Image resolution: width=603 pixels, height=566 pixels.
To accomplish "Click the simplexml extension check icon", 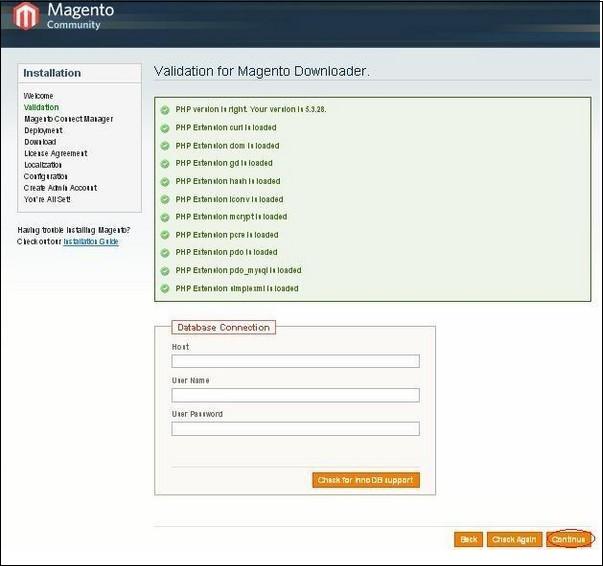I will click(165, 289).
